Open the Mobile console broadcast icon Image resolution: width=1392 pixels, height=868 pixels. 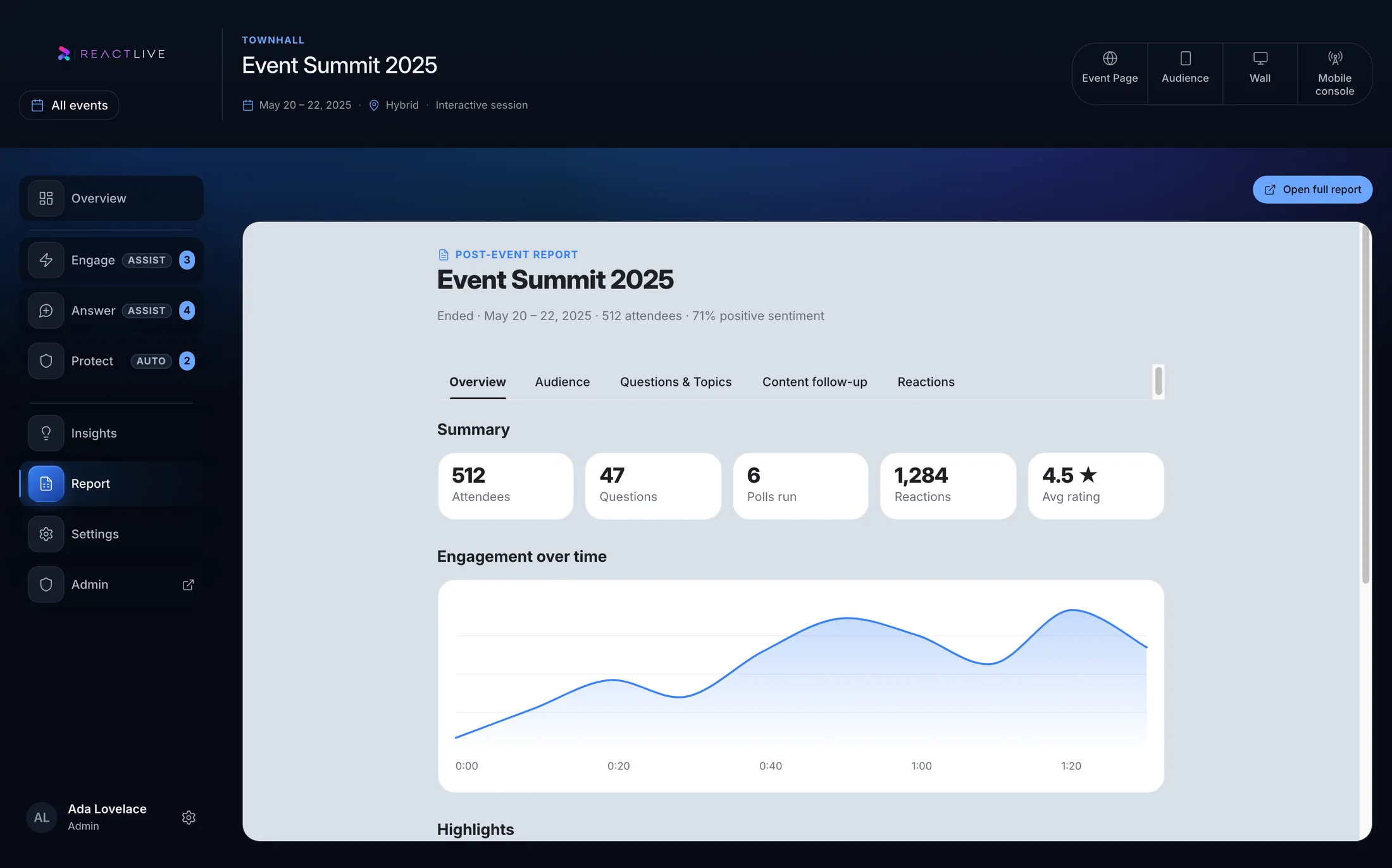coord(1334,58)
